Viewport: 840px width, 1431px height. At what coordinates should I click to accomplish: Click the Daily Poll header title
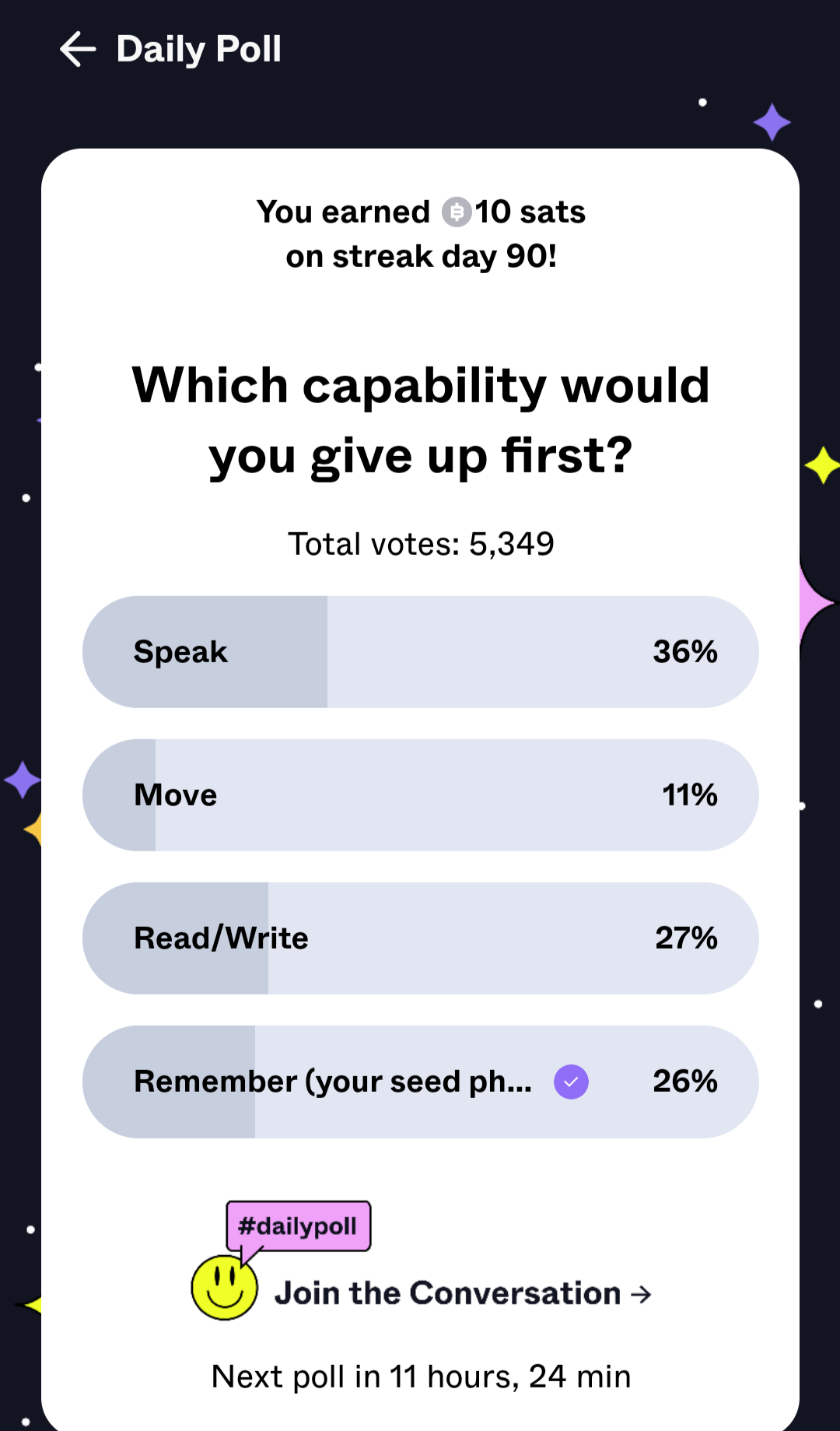pyautogui.click(x=198, y=49)
